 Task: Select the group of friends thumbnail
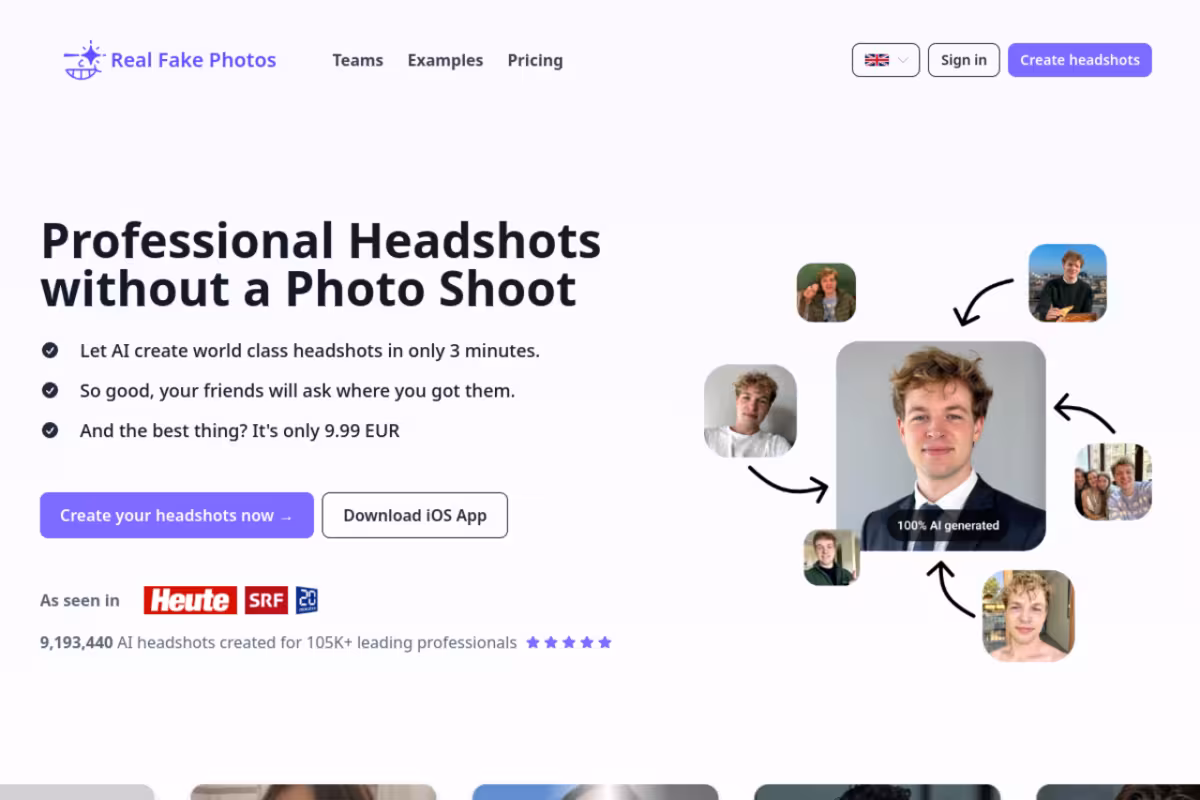pos(1113,482)
